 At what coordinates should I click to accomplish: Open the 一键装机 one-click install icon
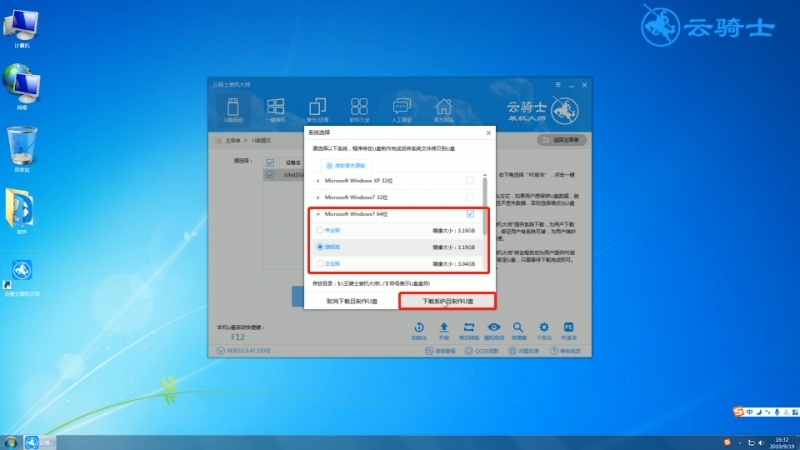tap(276, 110)
